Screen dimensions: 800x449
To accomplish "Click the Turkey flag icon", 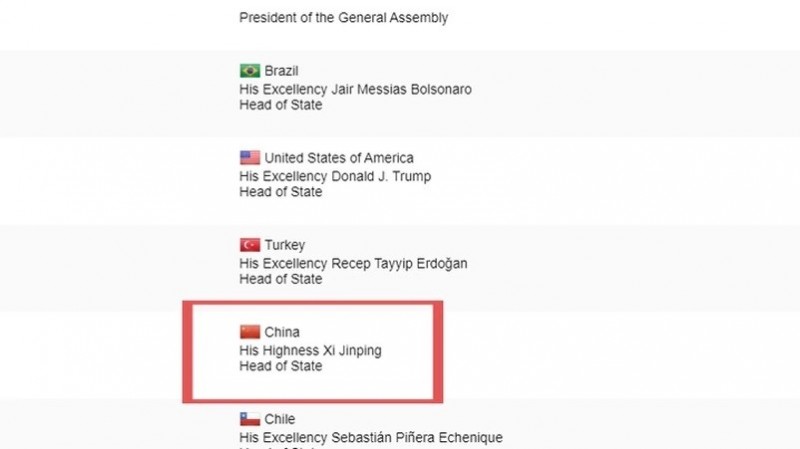I will 250,245.
